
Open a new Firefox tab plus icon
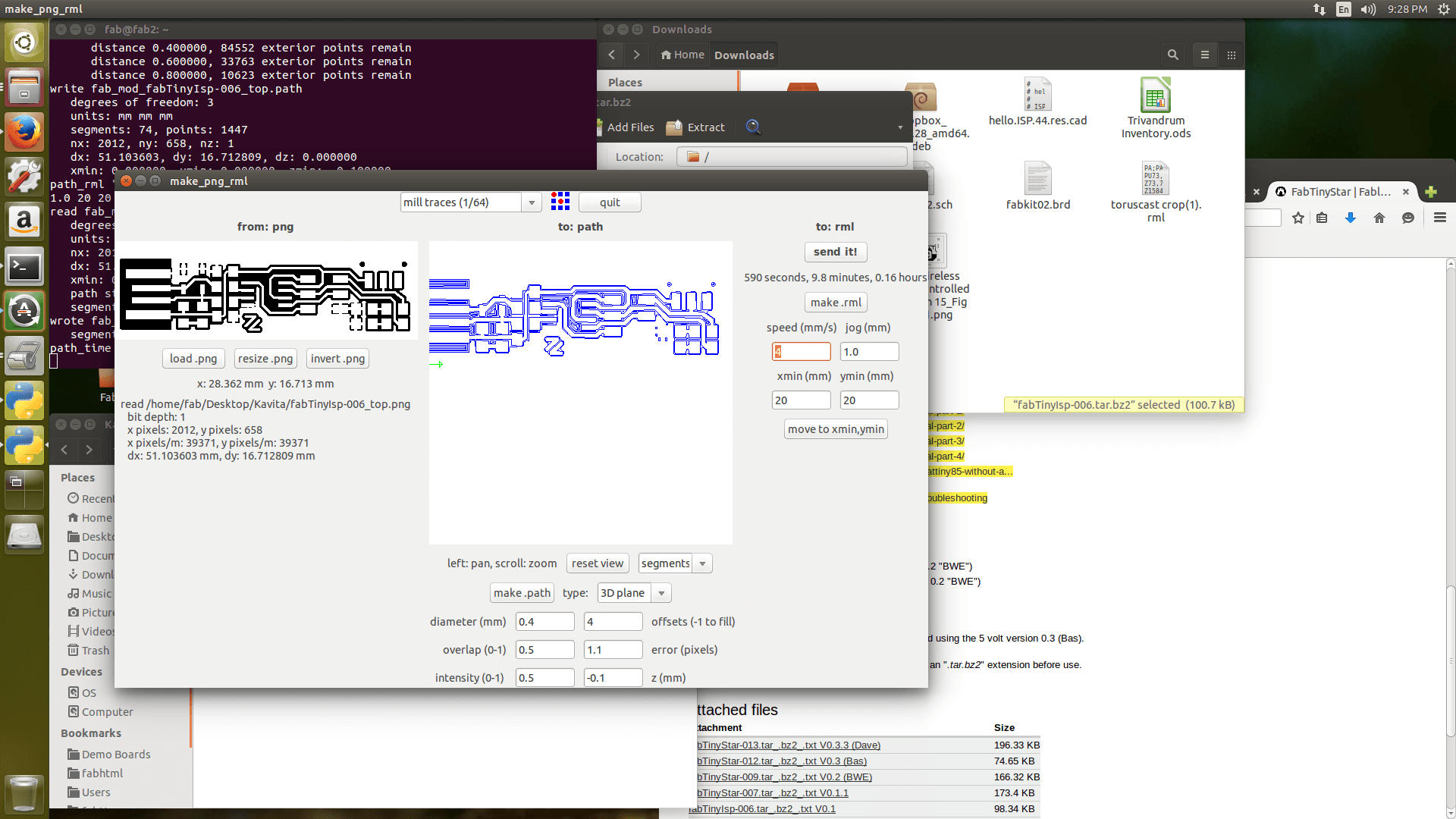point(1431,192)
